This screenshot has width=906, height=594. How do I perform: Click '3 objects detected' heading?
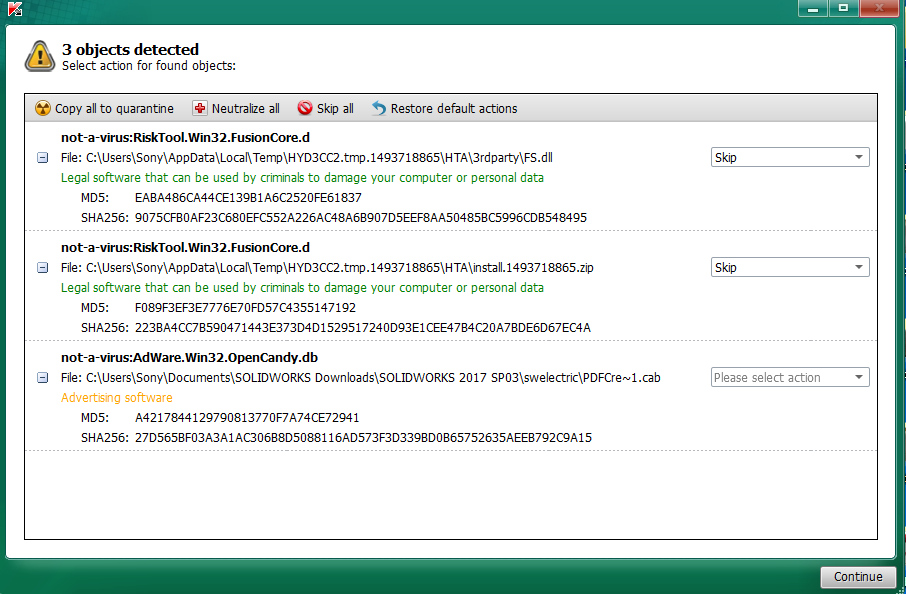130,50
